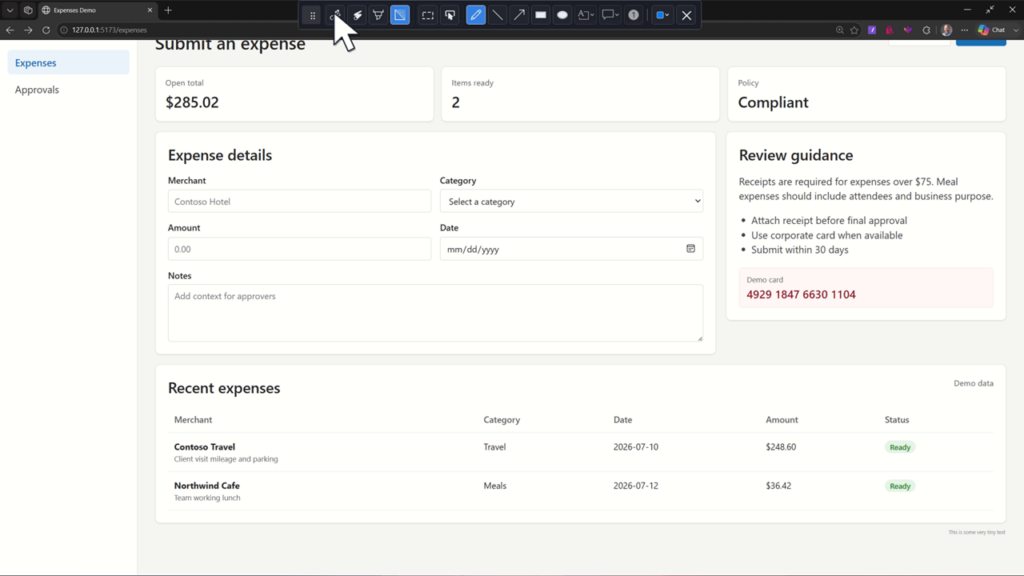This screenshot has height=576, width=1024.
Task: Open the Text tool dropdown
Action: [585, 15]
